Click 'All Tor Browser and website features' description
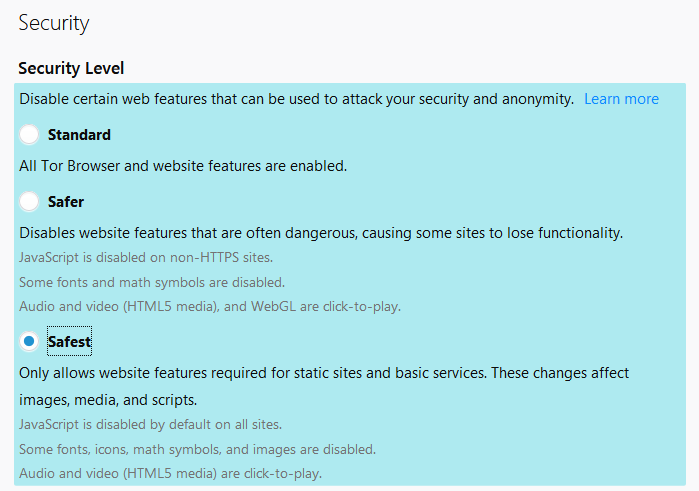This screenshot has height=491, width=699. pyautogui.click(x=183, y=166)
